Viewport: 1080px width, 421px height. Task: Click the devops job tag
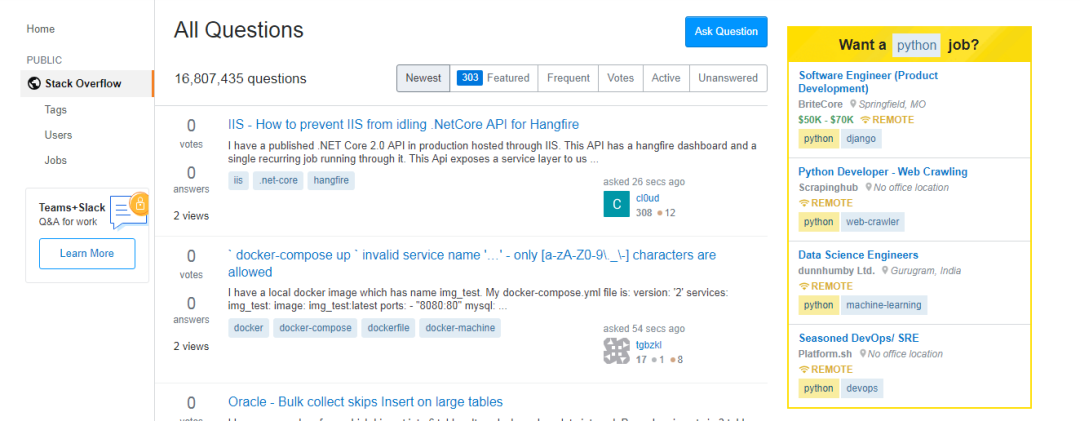tap(862, 389)
